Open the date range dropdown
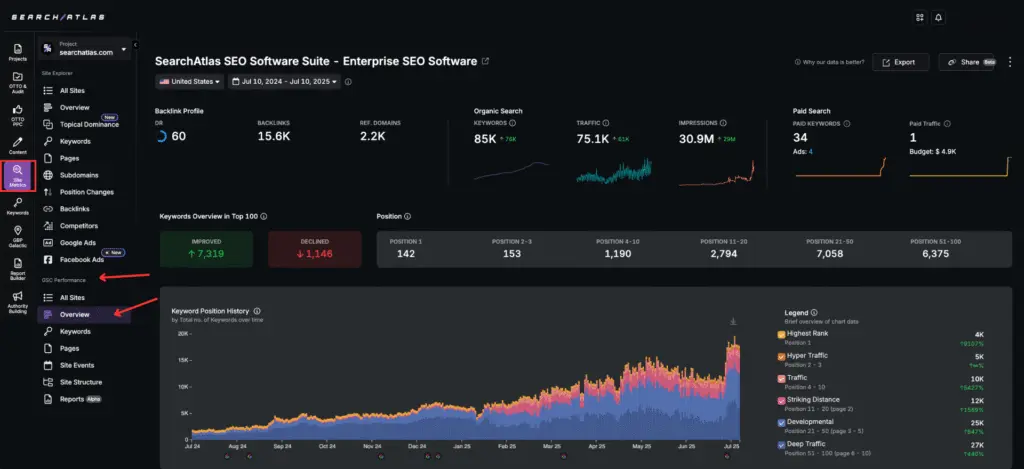Image resolution: width=1024 pixels, height=469 pixels. (x=284, y=82)
